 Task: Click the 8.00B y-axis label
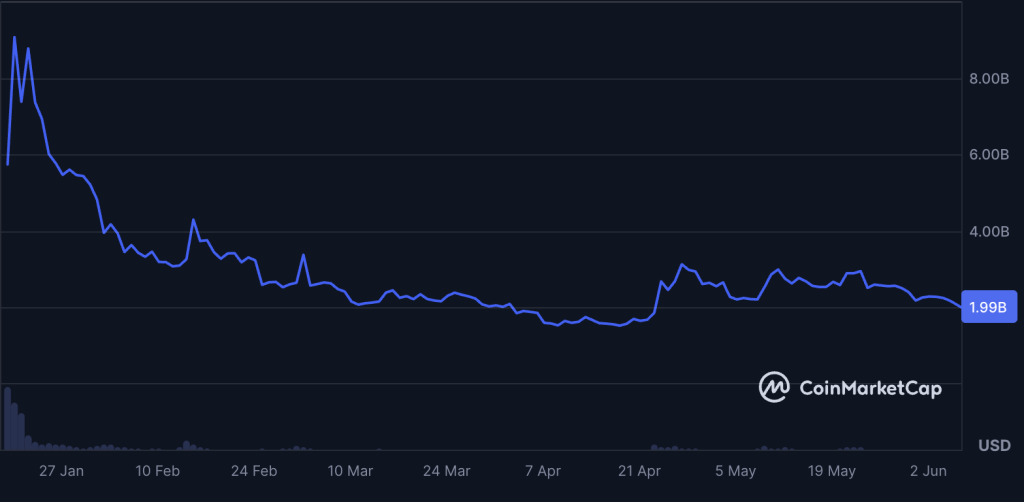pyautogui.click(x=989, y=80)
